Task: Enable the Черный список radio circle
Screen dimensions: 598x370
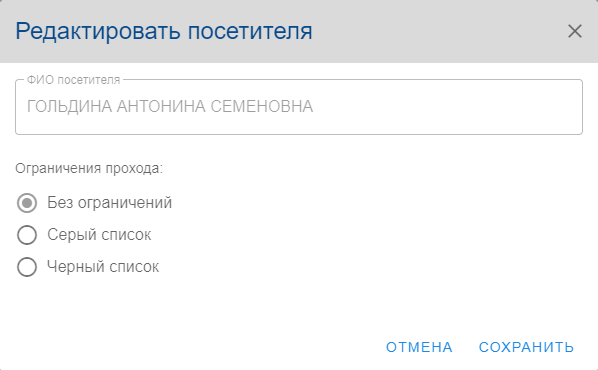Action: [x=27, y=267]
